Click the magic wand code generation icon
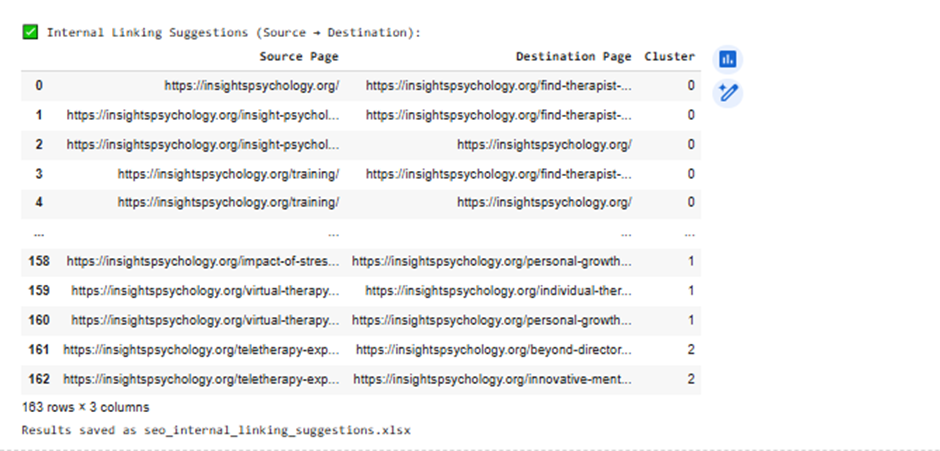Viewport: 940px width, 451px height. point(727,93)
